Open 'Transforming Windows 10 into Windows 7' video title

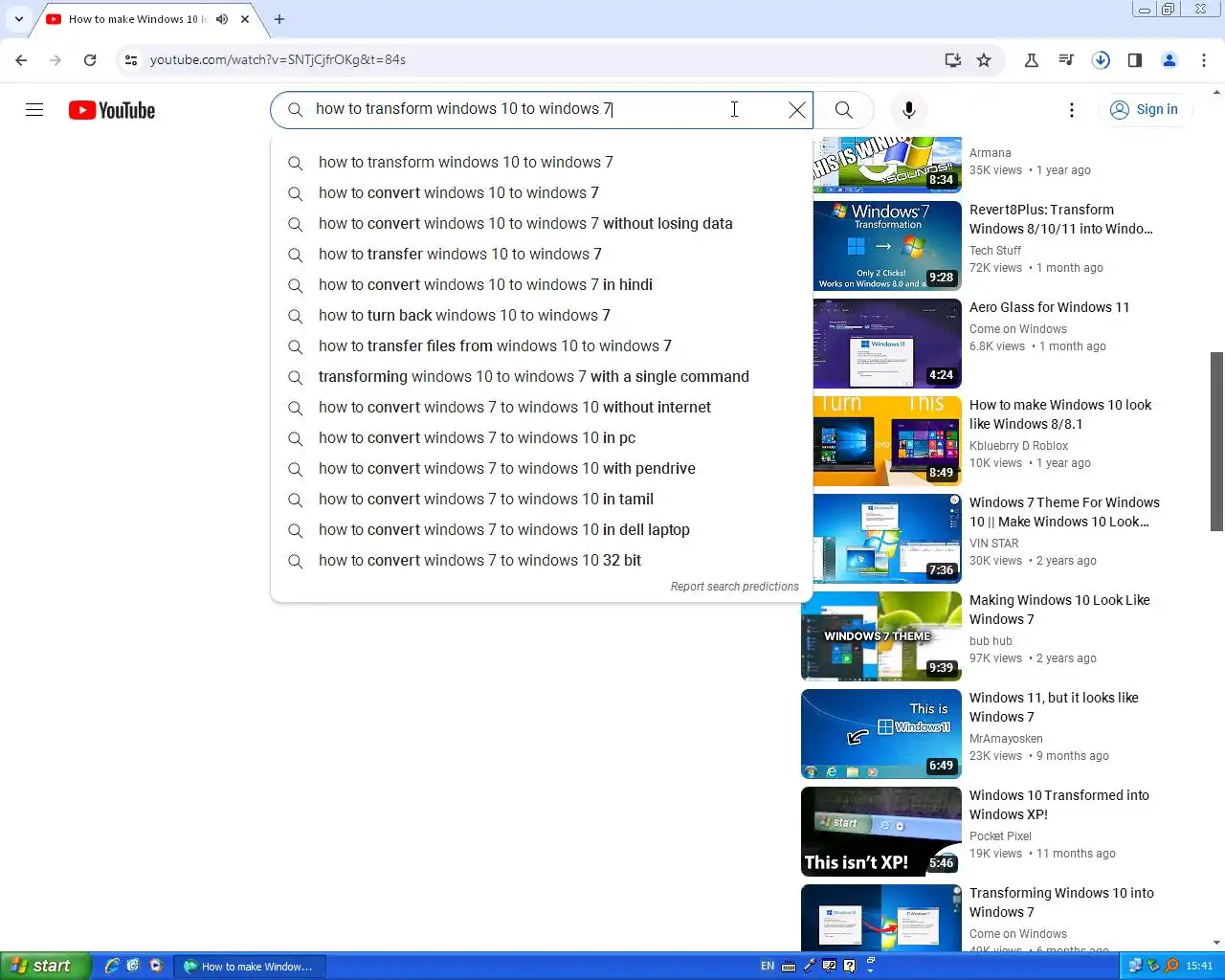(x=1061, y=902)
